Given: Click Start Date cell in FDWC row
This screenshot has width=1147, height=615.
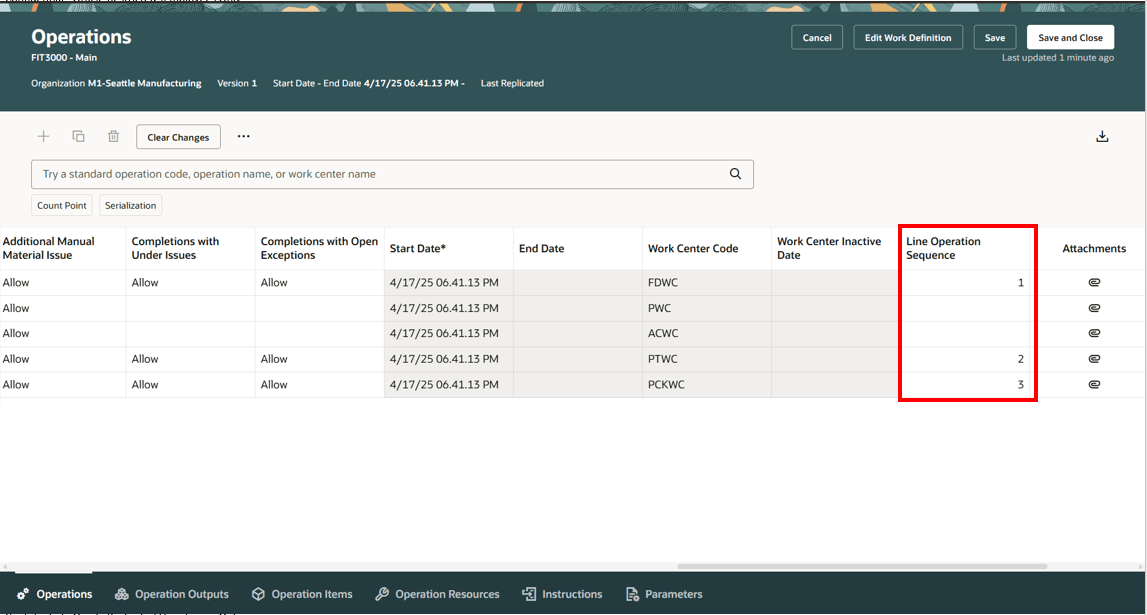Looking at the screenshot, I should click(x=448, y=282).
